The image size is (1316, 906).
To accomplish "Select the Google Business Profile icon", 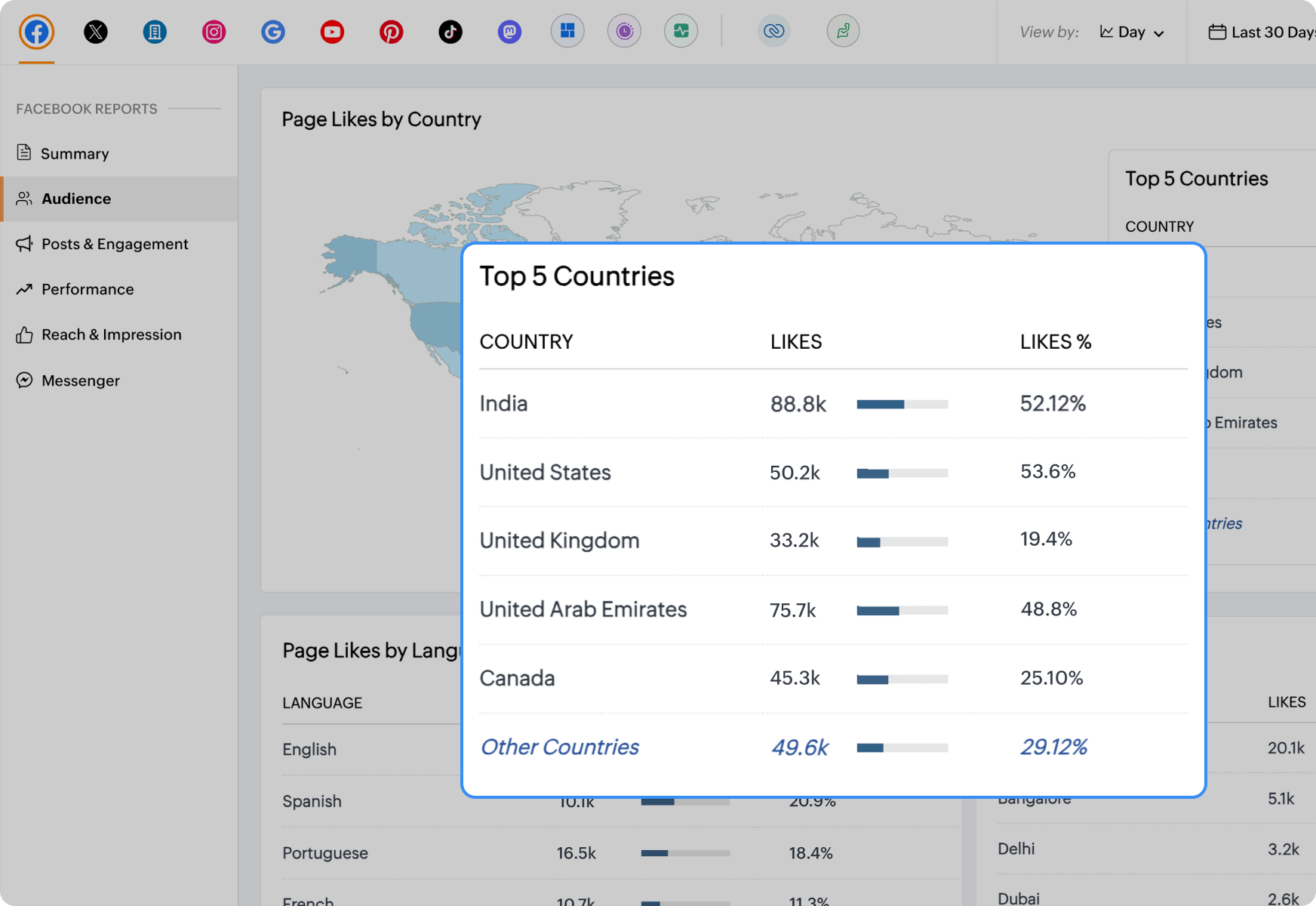I will [x=273, y=32].
